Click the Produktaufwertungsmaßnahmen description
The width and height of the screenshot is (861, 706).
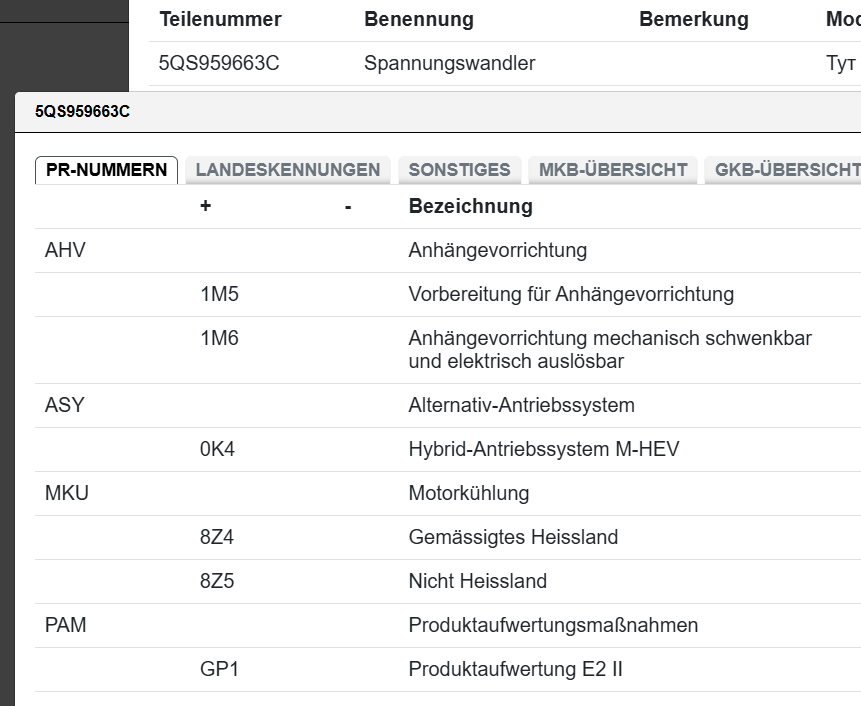click(x=554, y=625)
